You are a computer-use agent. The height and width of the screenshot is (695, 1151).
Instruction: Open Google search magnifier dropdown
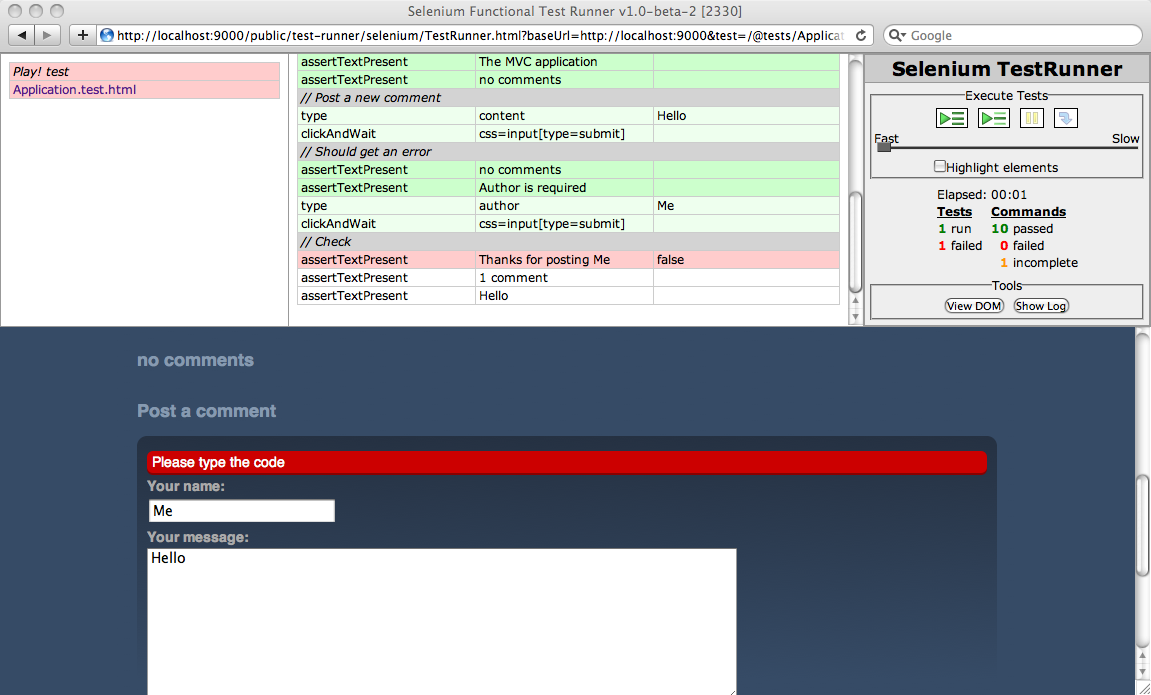tap(897, 35)
